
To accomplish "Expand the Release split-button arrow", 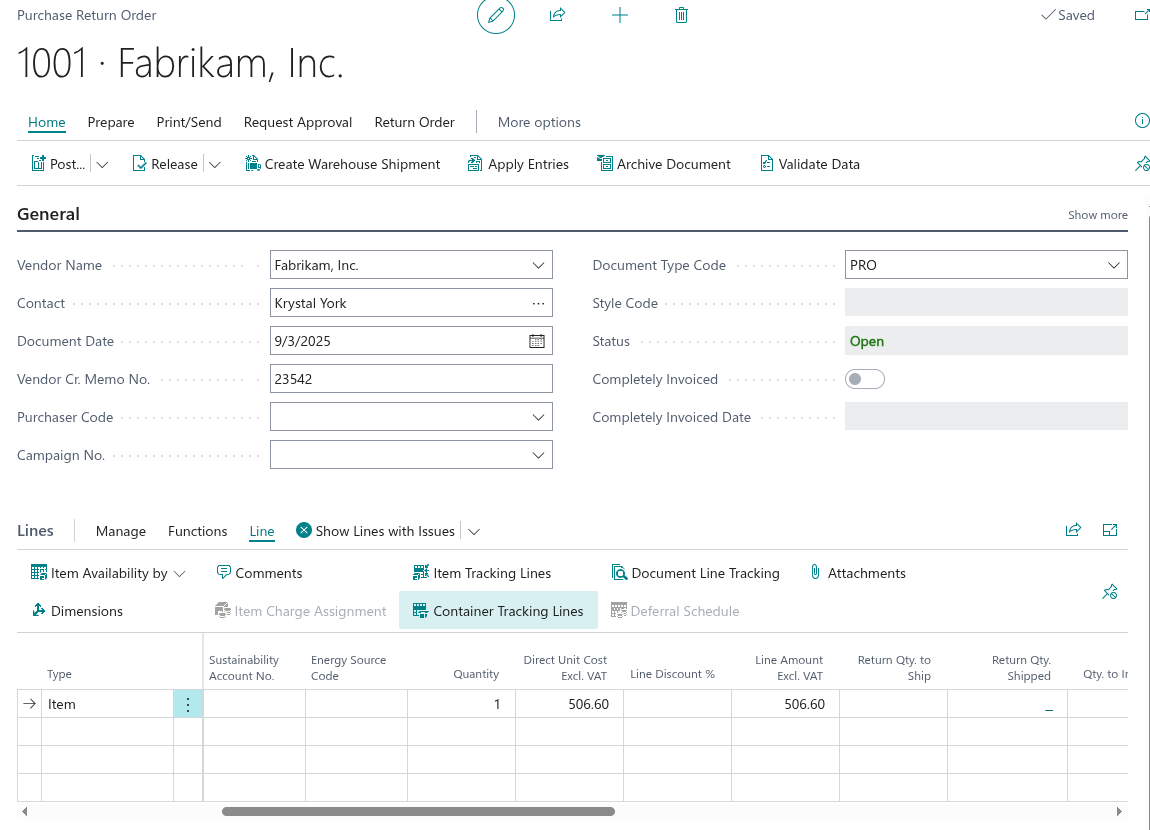I will 215,164.
